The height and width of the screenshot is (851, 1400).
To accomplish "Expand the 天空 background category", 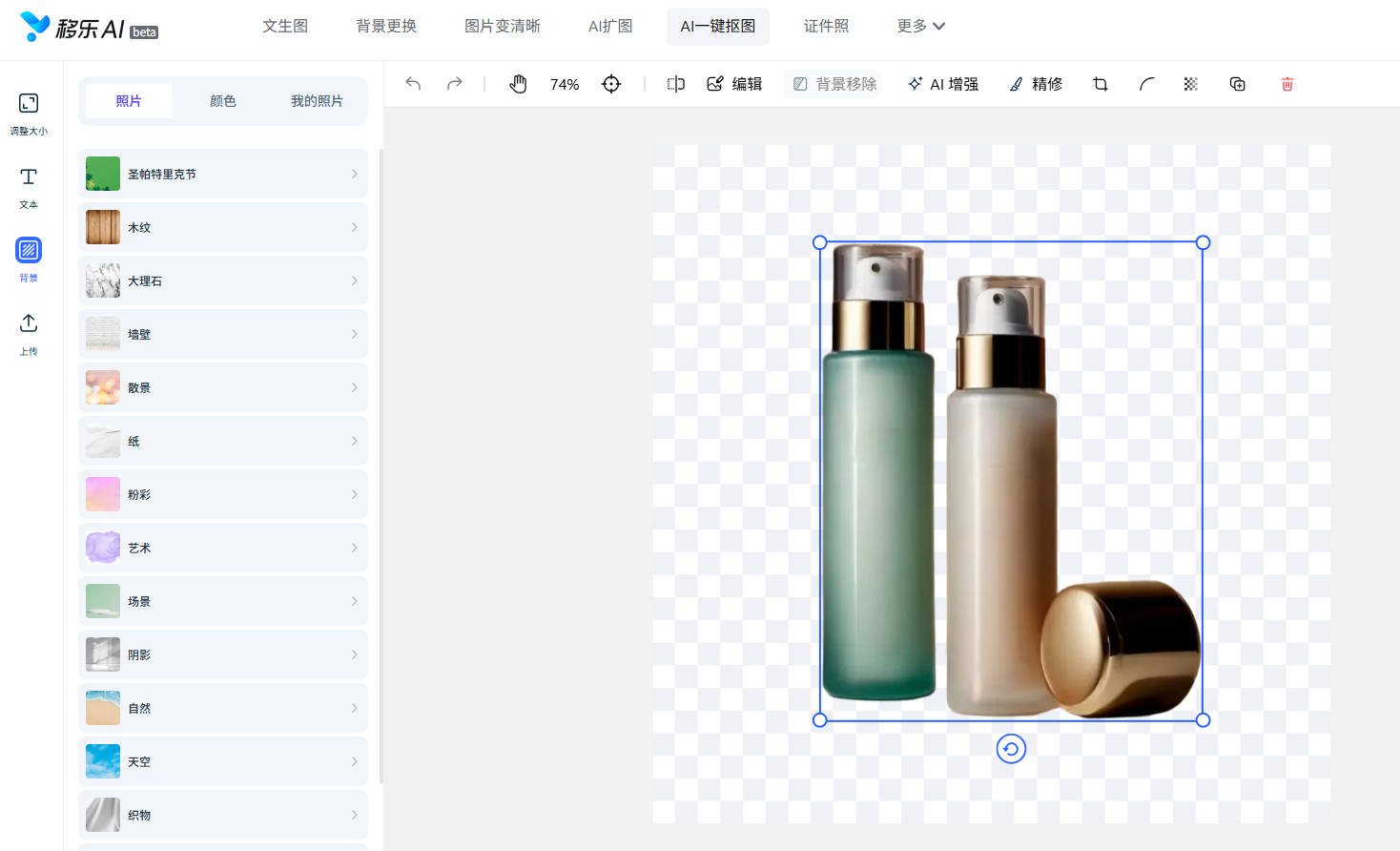I will coord(223,761).
